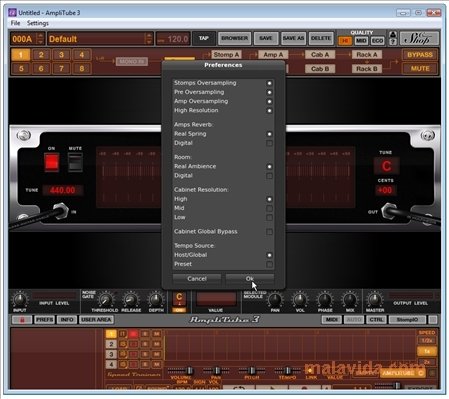Select preset slot 1 button
Image resolution: width=449 pixels, height=399 pixels.
click(x=21, y=55)
